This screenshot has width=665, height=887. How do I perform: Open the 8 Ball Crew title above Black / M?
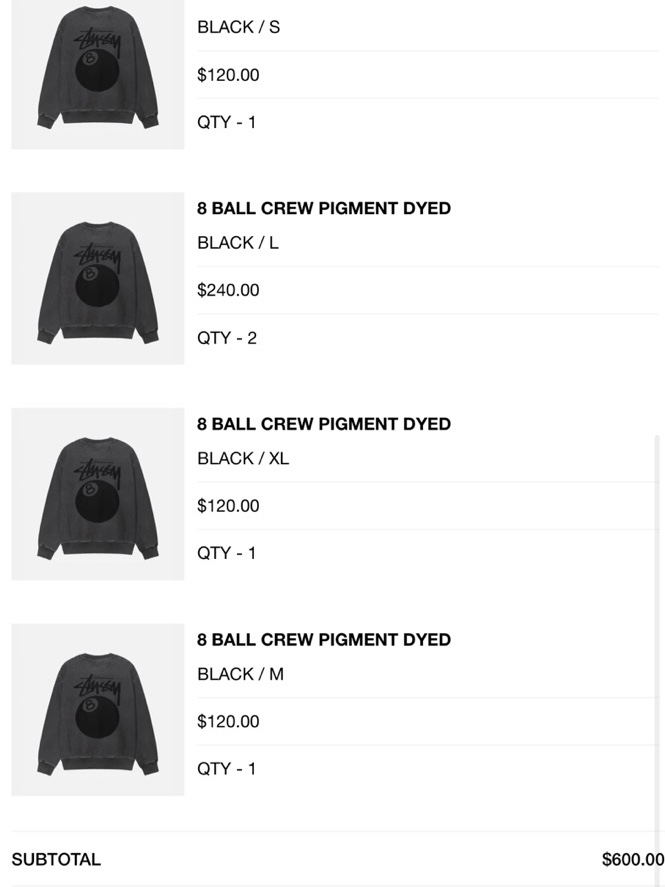click(x=324, y=640)
